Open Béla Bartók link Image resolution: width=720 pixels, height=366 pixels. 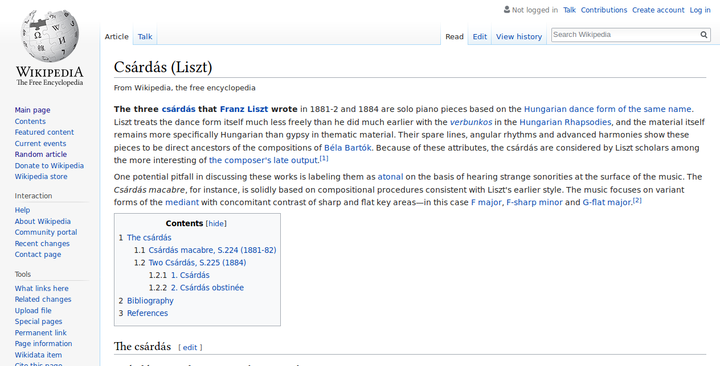coord(348,148)
